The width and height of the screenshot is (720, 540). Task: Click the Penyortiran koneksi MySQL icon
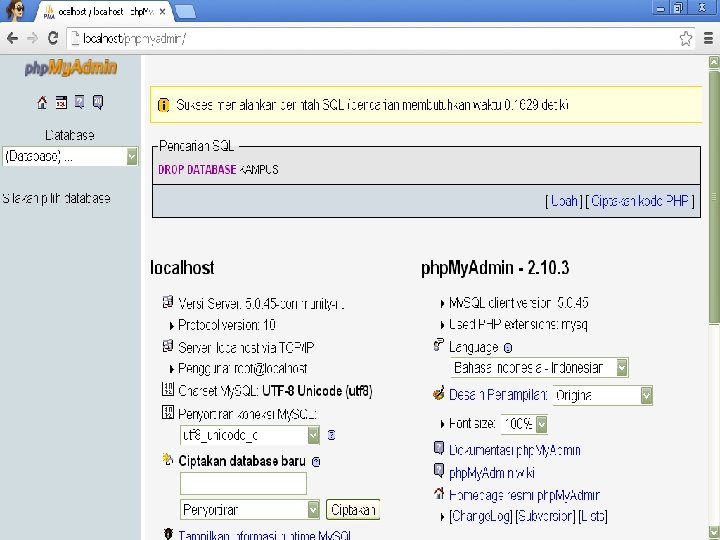tap(168, 412)
